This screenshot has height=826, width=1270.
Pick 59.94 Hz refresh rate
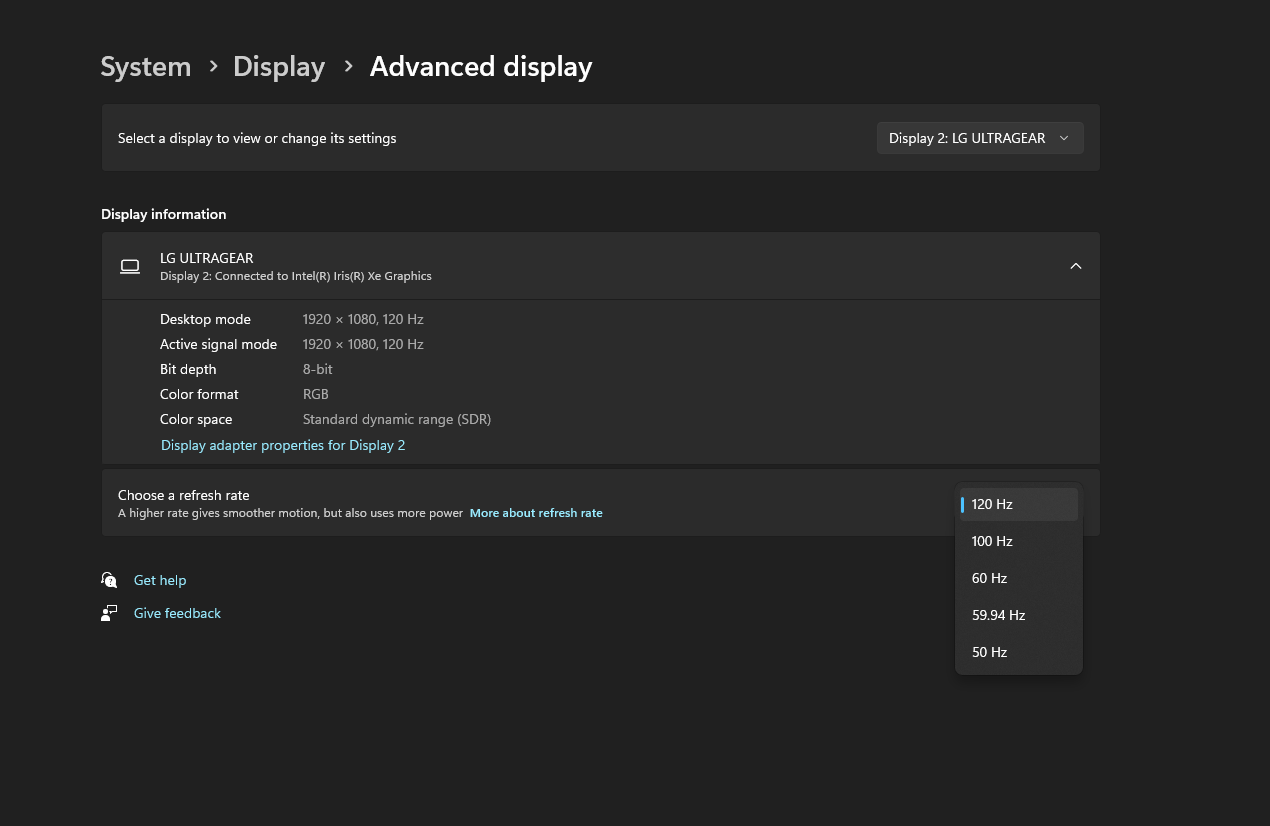coord(1018,615)
